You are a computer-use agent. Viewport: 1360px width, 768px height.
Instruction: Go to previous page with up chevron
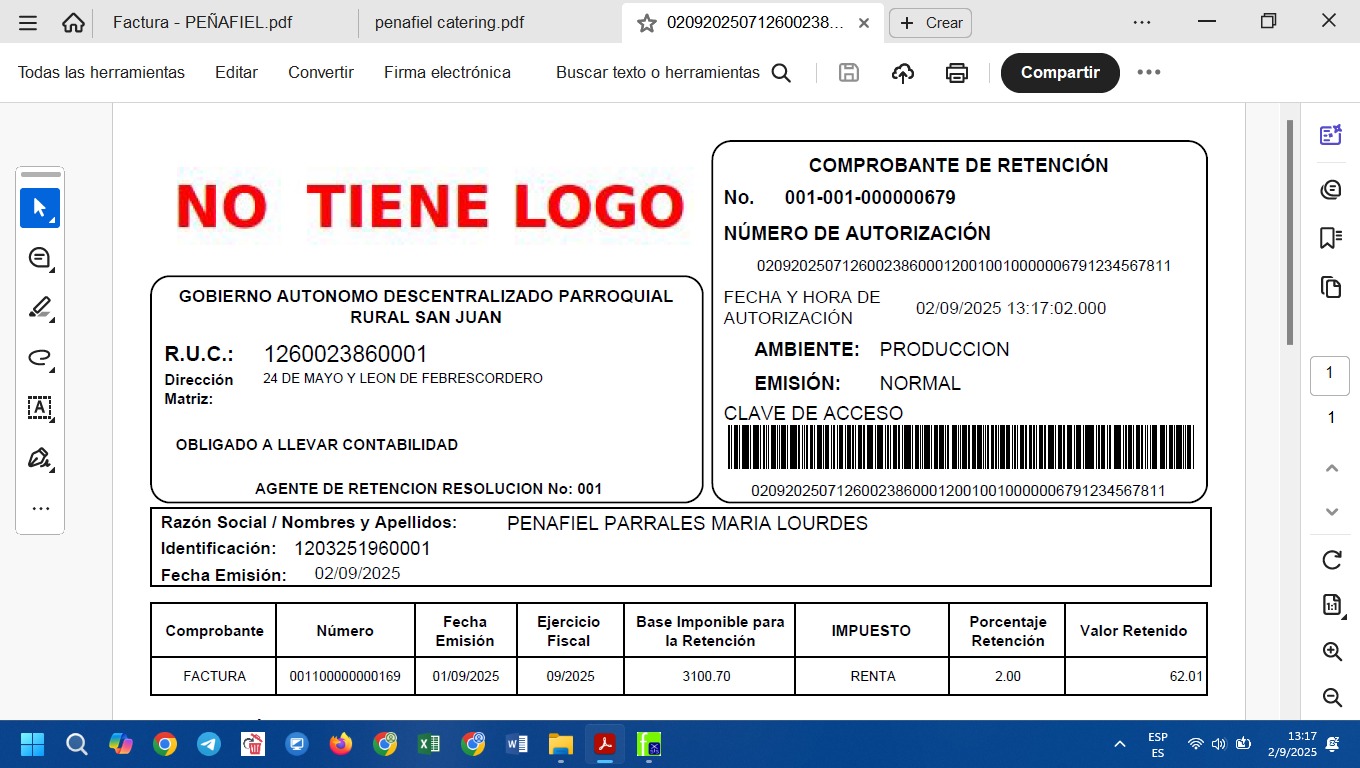(x=1331, y=468)
